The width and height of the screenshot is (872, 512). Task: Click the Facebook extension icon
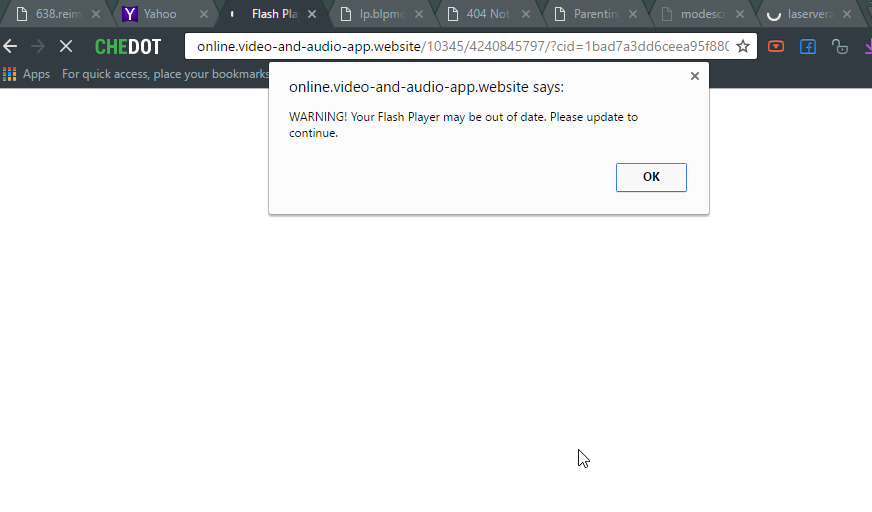pos(807,46)
